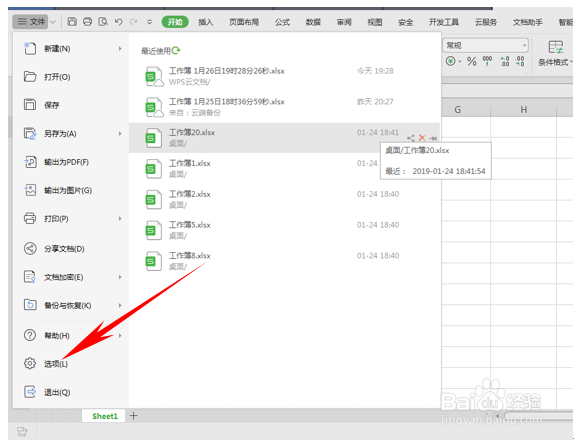Screen dimensions: 574x440
Task: Click the undo arrow icon
Action: click(x=118, y=22)
